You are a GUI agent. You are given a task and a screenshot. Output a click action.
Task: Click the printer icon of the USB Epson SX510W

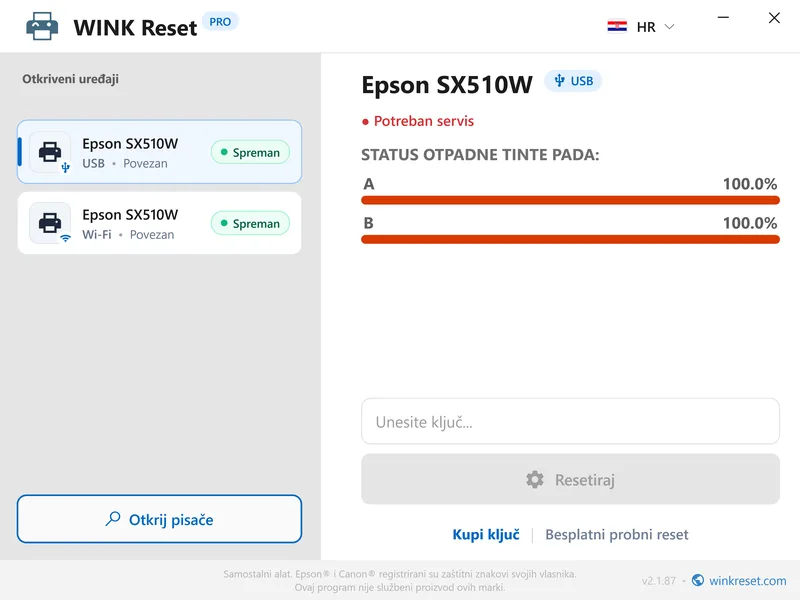[x=50, y=152]
